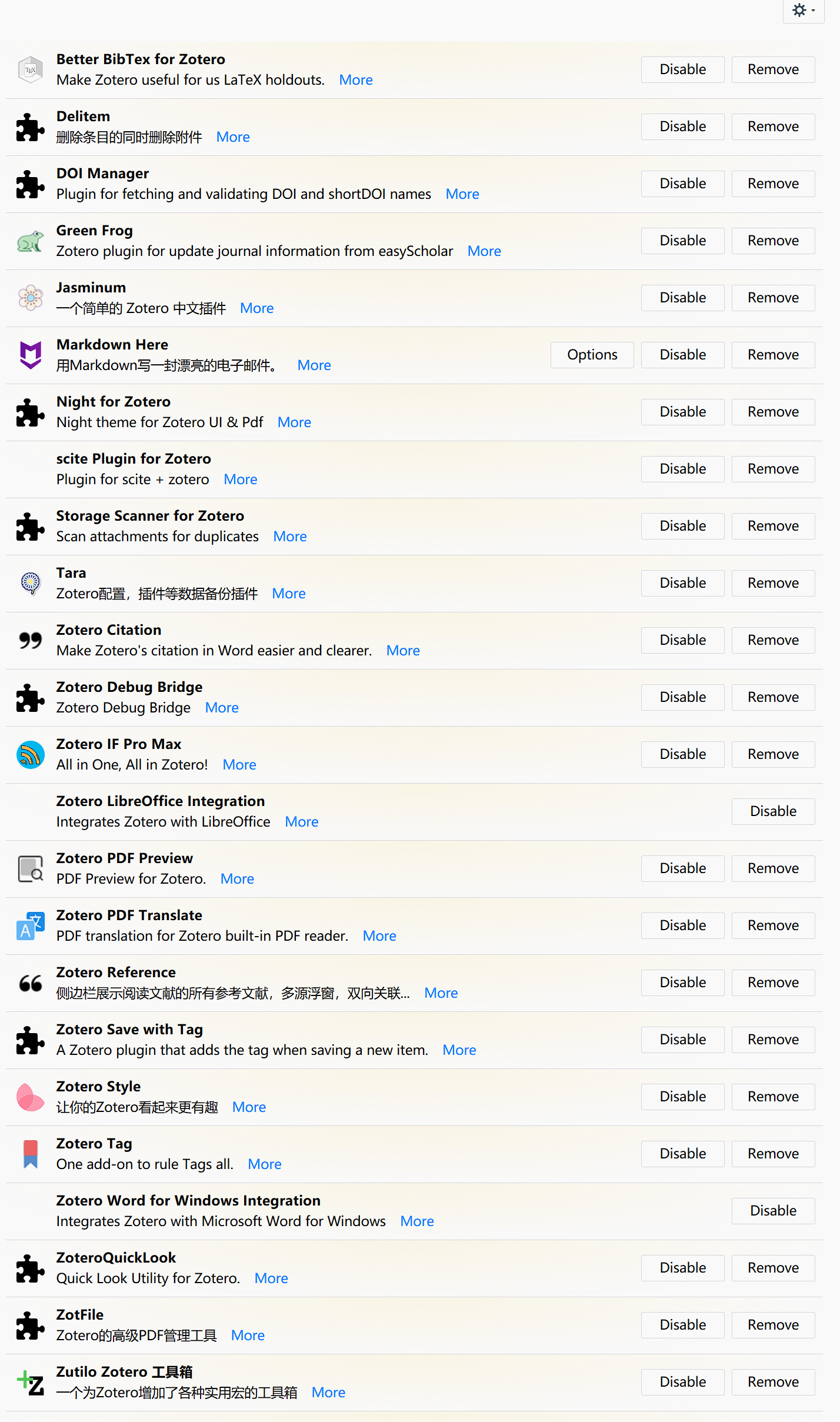Click the Zotero PDF Translate icon

pos(31,925)
